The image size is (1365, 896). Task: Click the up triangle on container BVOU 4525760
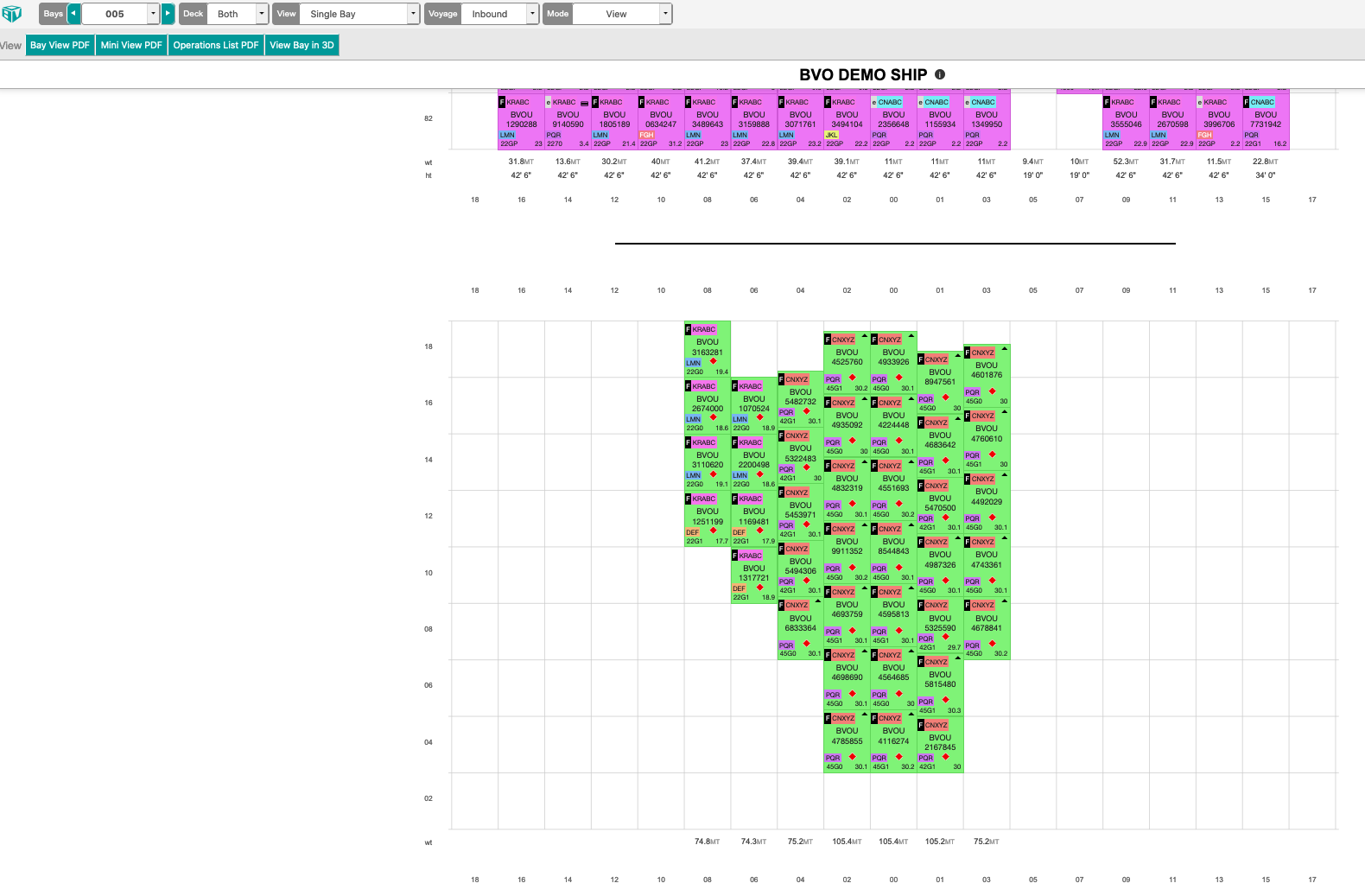click(864, 337)
